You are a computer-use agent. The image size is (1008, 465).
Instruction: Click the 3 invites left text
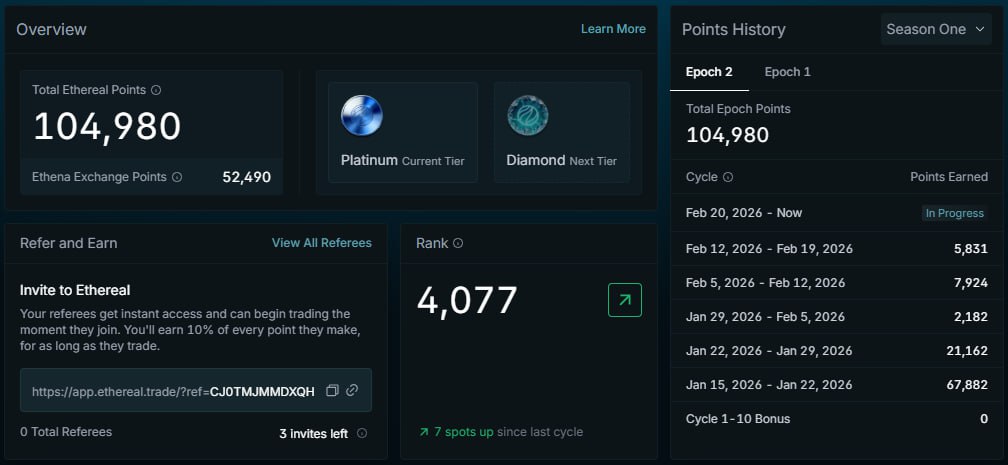coord(314,433)
